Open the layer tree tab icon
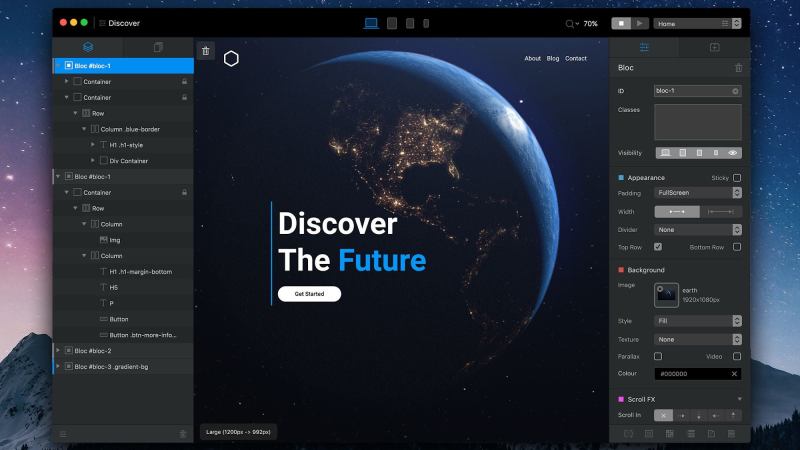 click(x=88, y=47)
